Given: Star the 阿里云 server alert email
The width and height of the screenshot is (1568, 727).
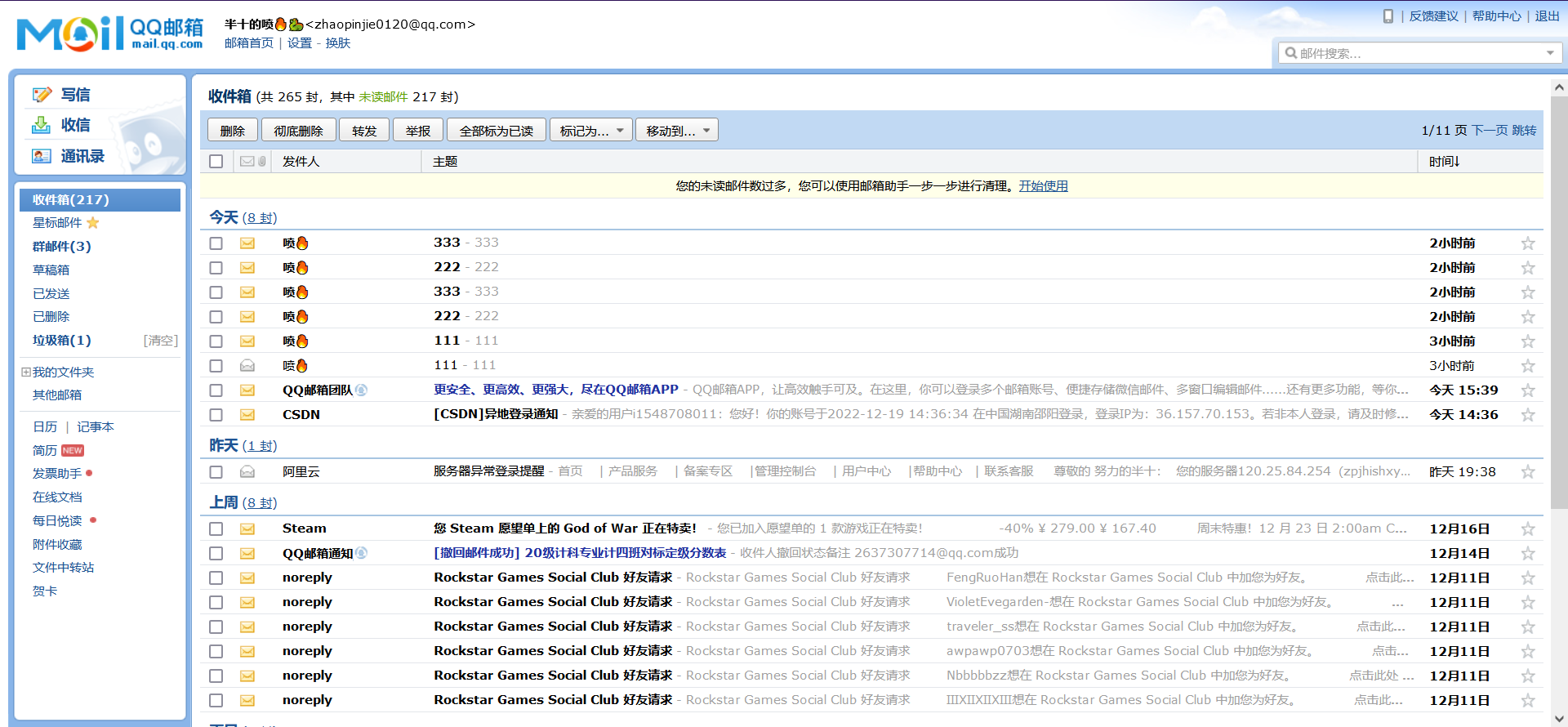Looking at the screenshot, I should pos(1528,472).
